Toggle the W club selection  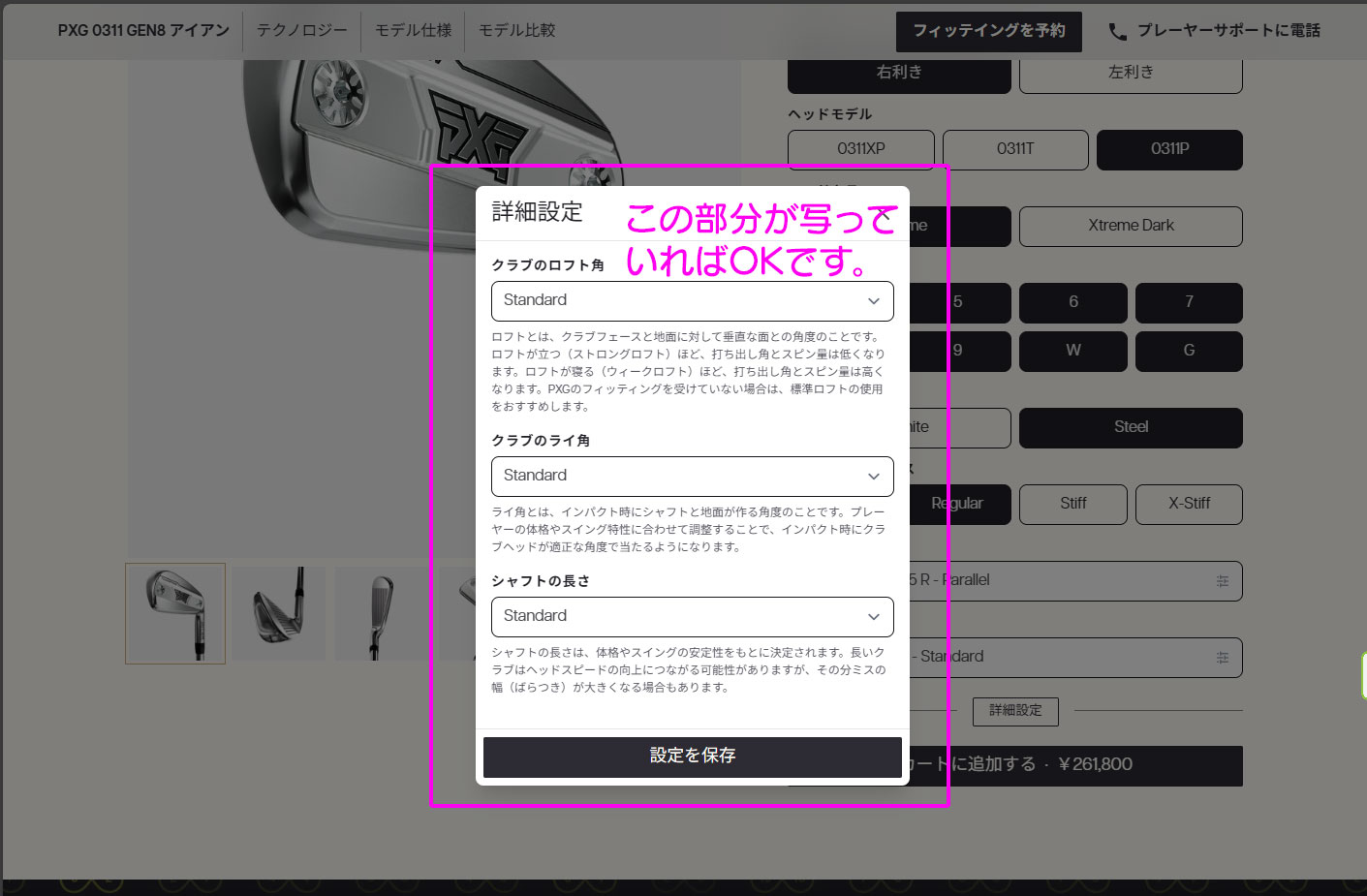[x=1072, y=351]
